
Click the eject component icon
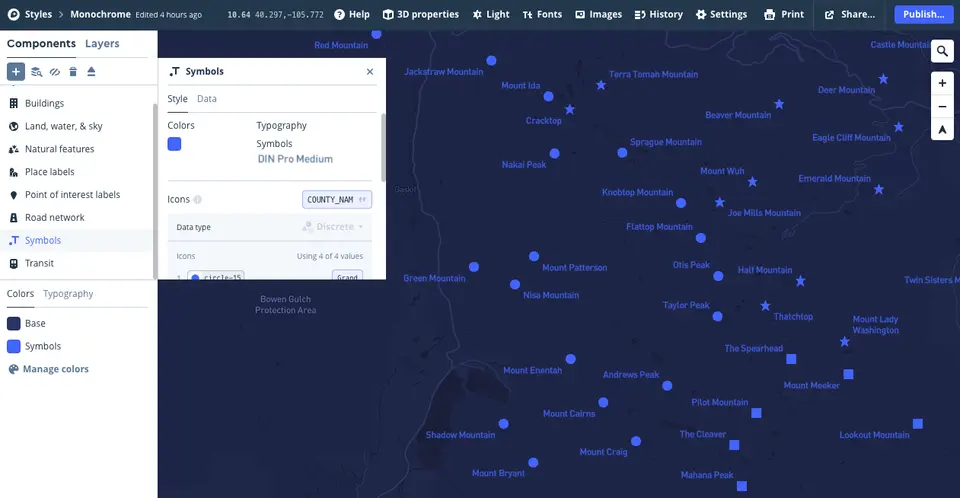coord(91,72)
